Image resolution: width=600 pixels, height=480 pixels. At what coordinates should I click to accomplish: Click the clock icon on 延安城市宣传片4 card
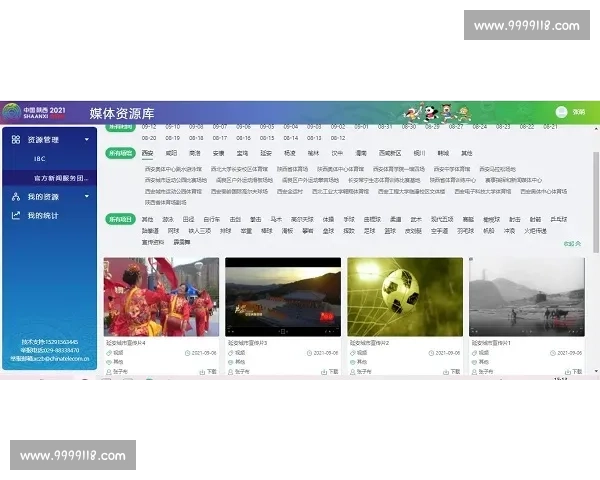188,353
